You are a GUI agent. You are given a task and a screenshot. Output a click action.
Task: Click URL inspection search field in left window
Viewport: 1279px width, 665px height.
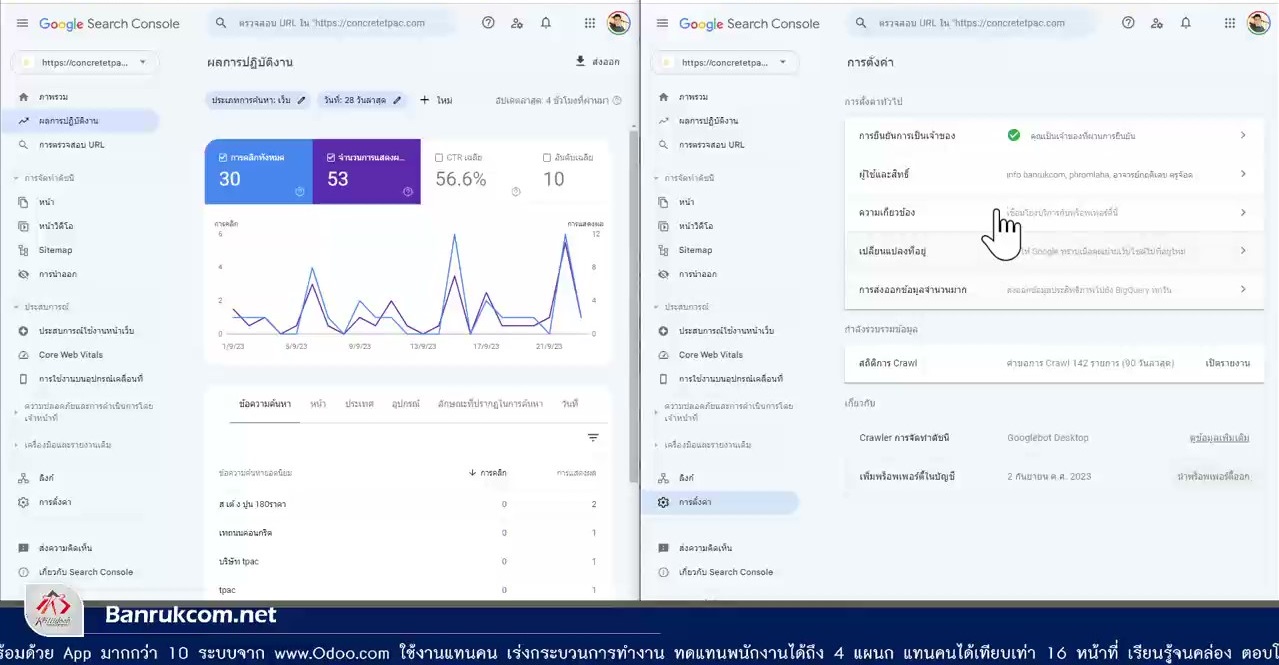pos(335,23)
